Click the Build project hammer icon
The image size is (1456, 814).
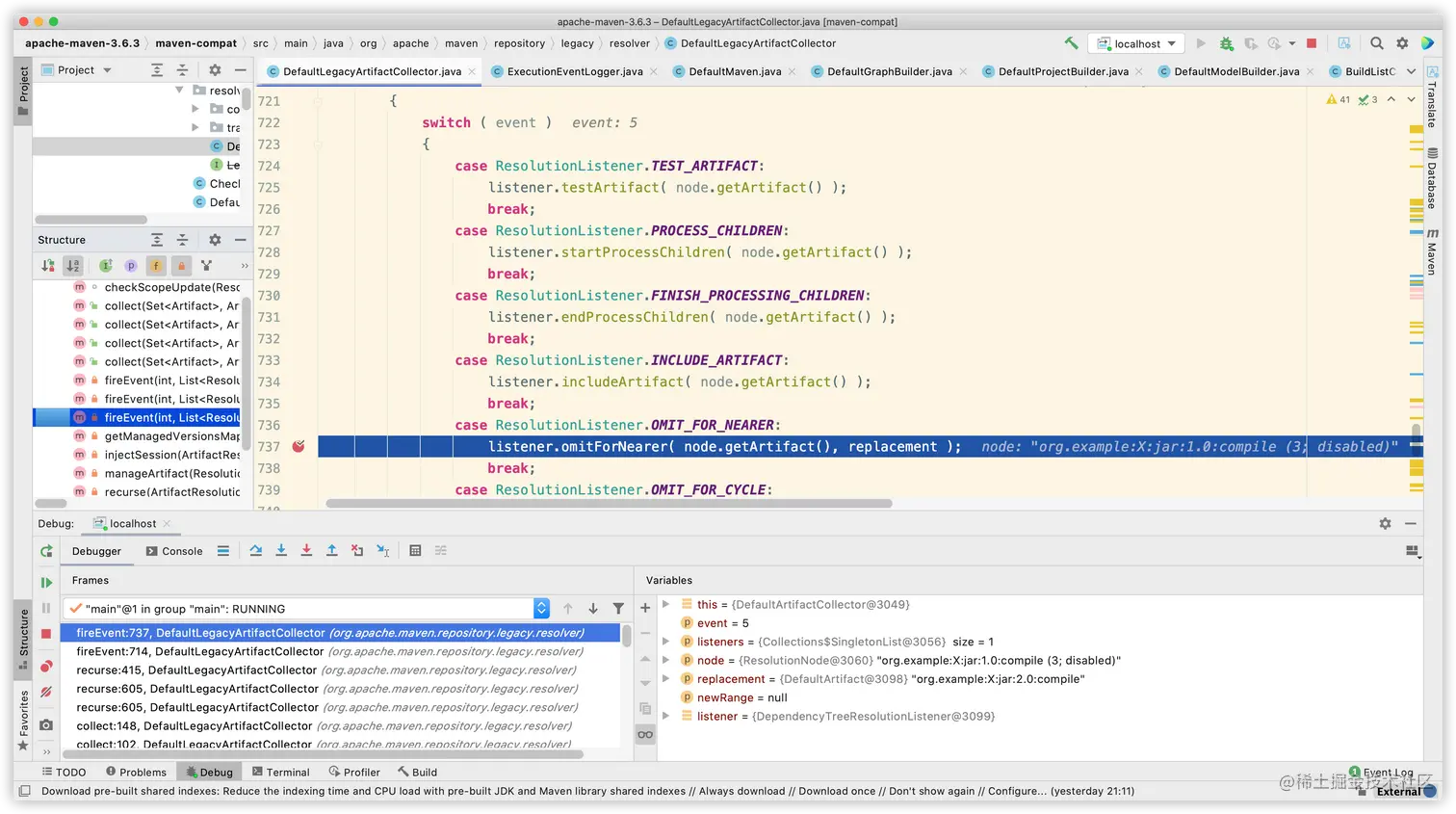click(x=1071, y=43)
